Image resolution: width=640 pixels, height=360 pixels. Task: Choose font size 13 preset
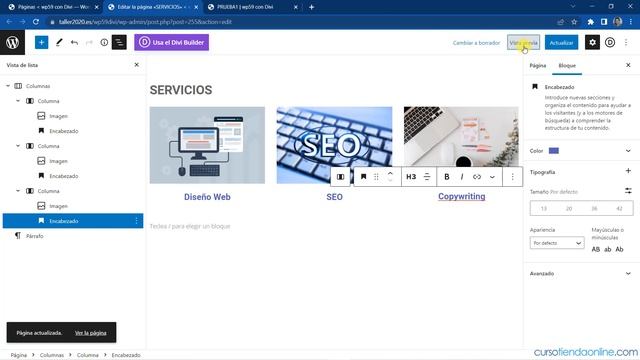click(544, 209)
